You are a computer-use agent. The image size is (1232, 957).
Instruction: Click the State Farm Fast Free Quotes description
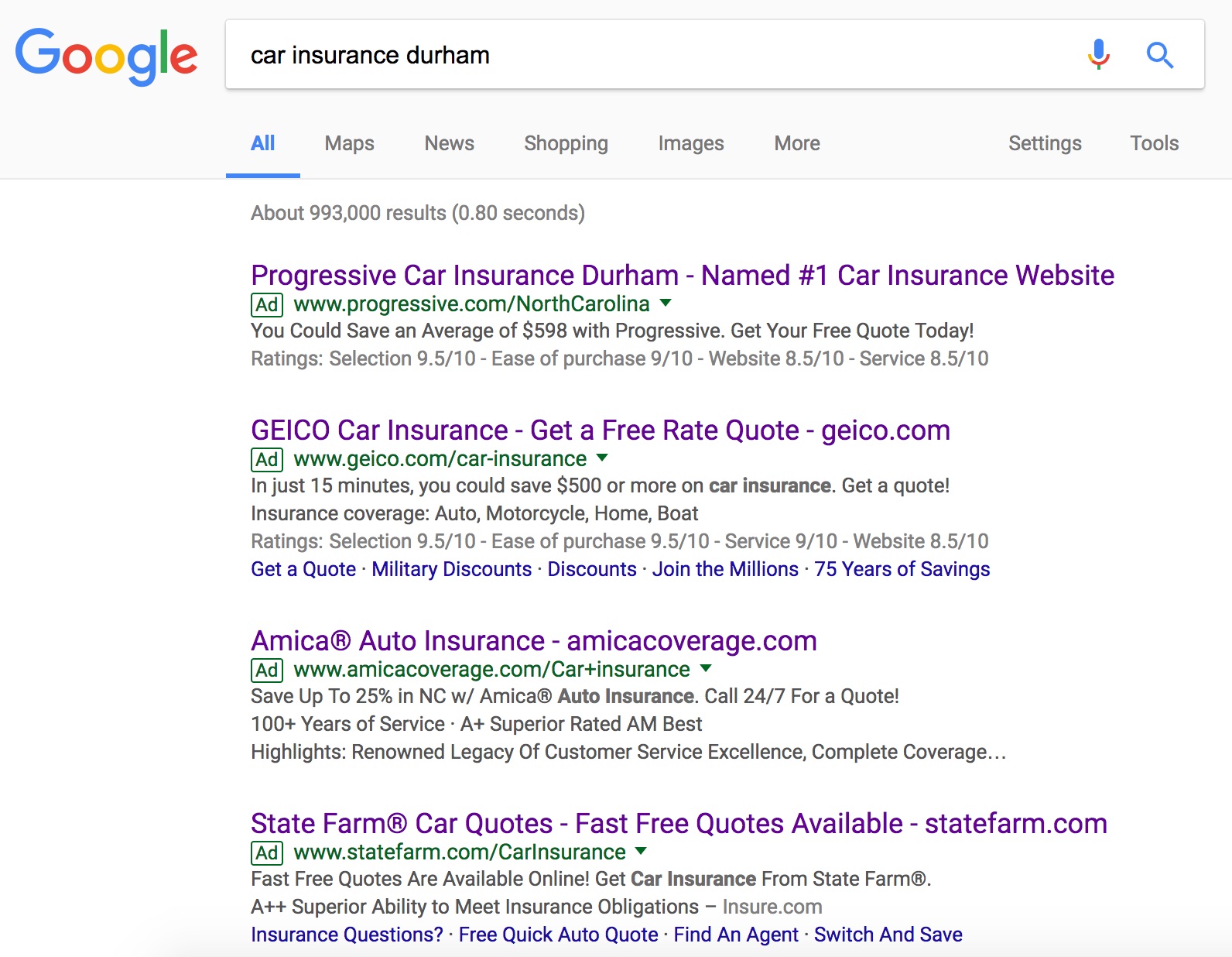(x=591, y=879)
